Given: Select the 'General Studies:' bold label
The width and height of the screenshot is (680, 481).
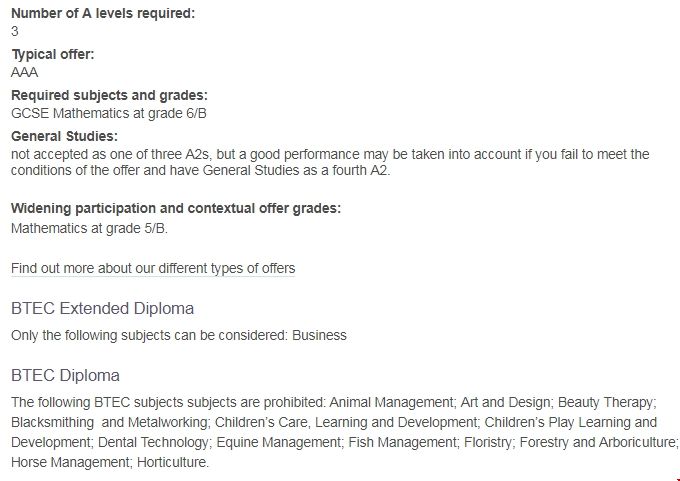Looking at the screenshot, I should point(64,136).
